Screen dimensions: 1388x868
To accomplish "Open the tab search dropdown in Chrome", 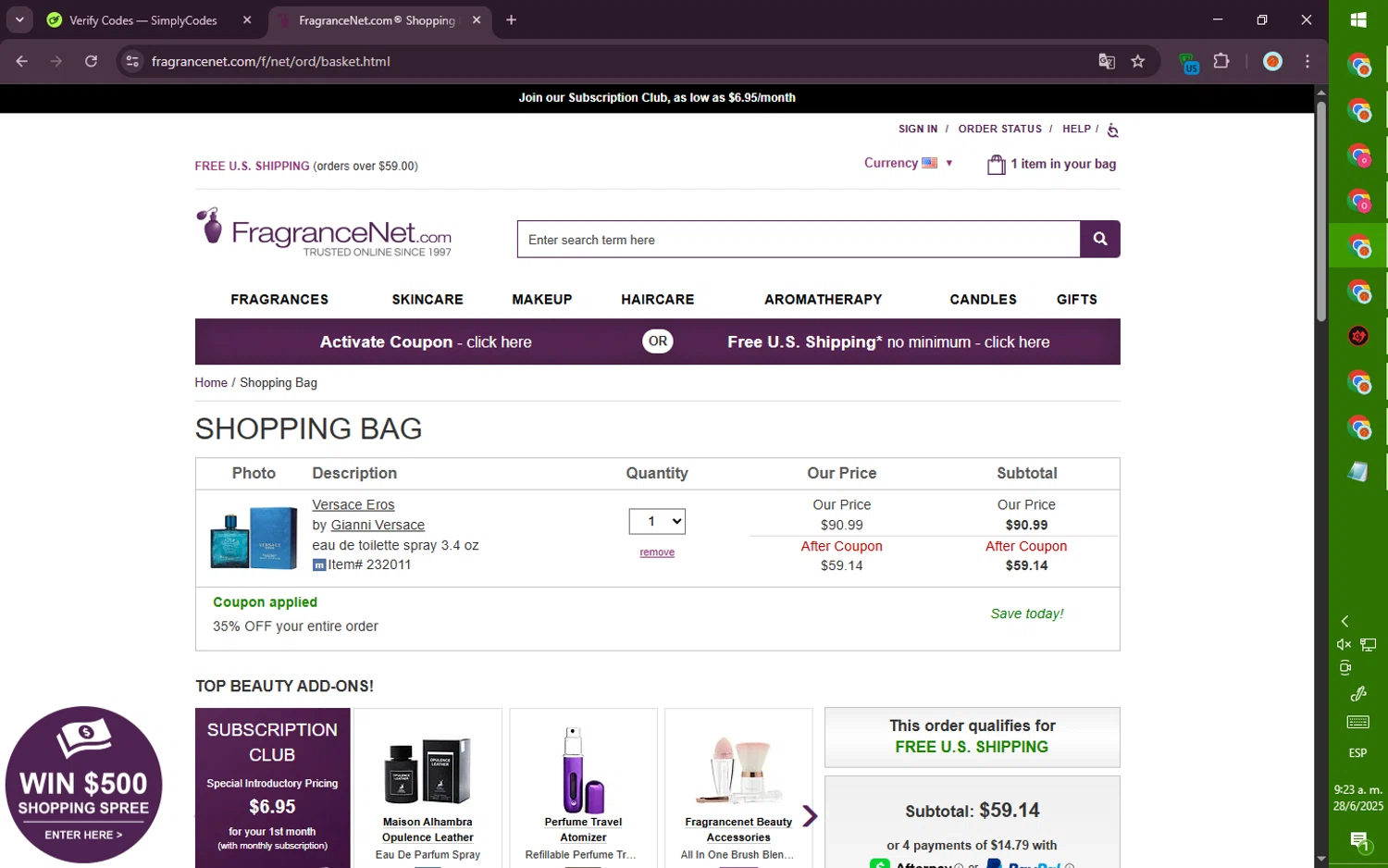I will click(x=19, y=19).
